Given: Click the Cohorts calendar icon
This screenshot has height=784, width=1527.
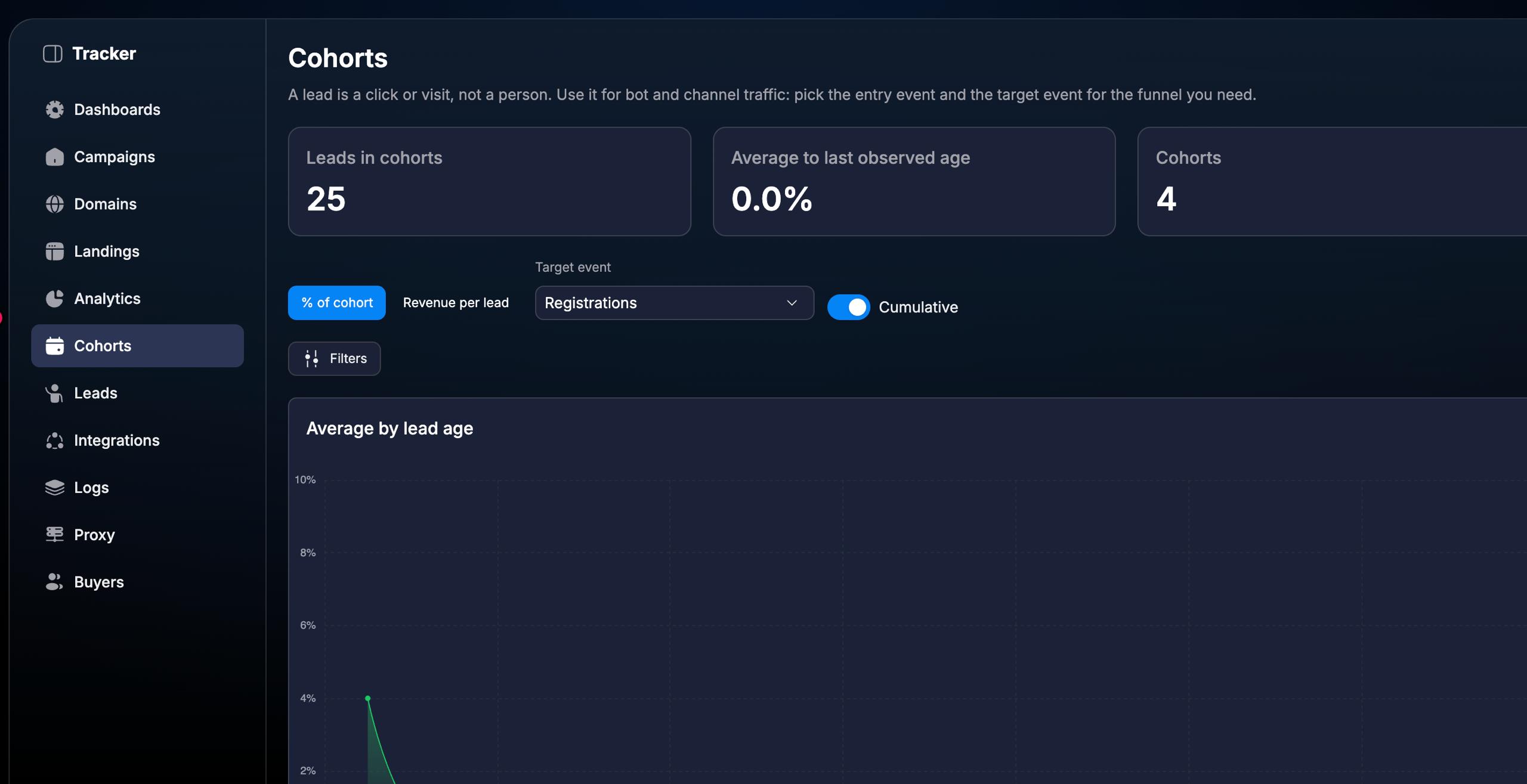Looking at the screenshot, I should point(54,346).
